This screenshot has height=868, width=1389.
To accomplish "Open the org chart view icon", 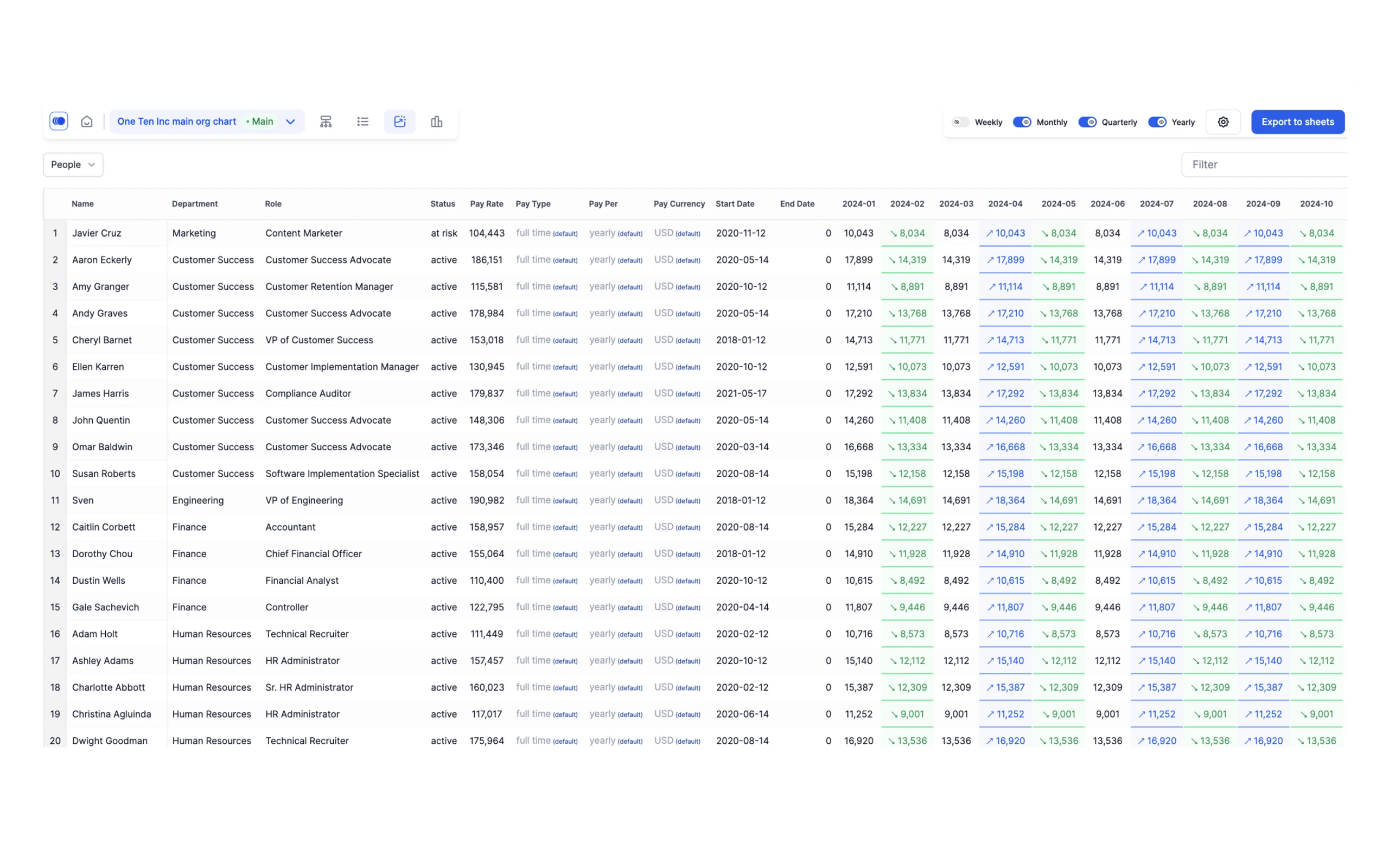I will [326, 122].
